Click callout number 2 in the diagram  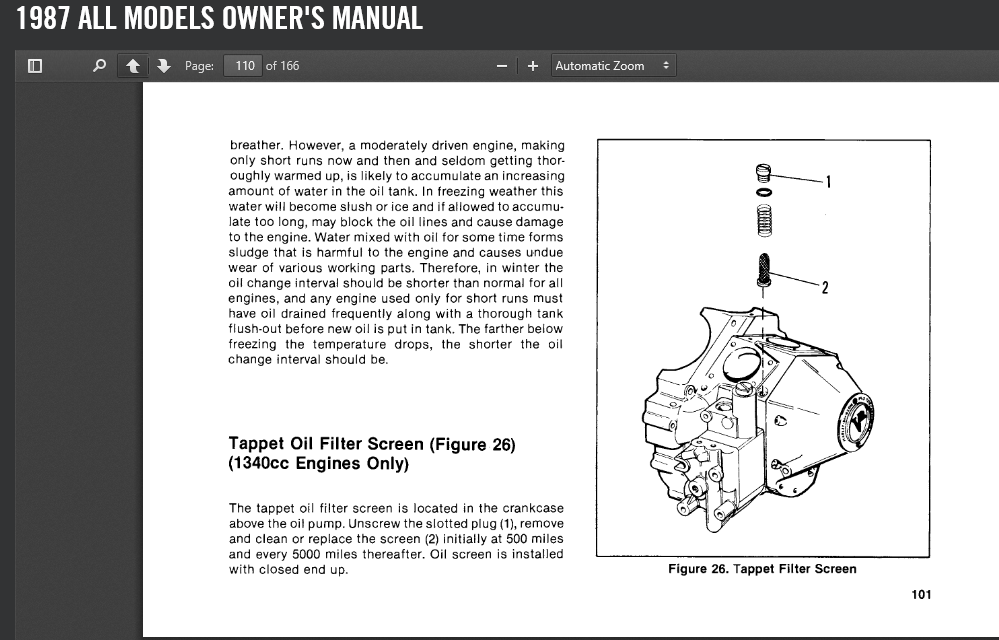click(825, 288)
